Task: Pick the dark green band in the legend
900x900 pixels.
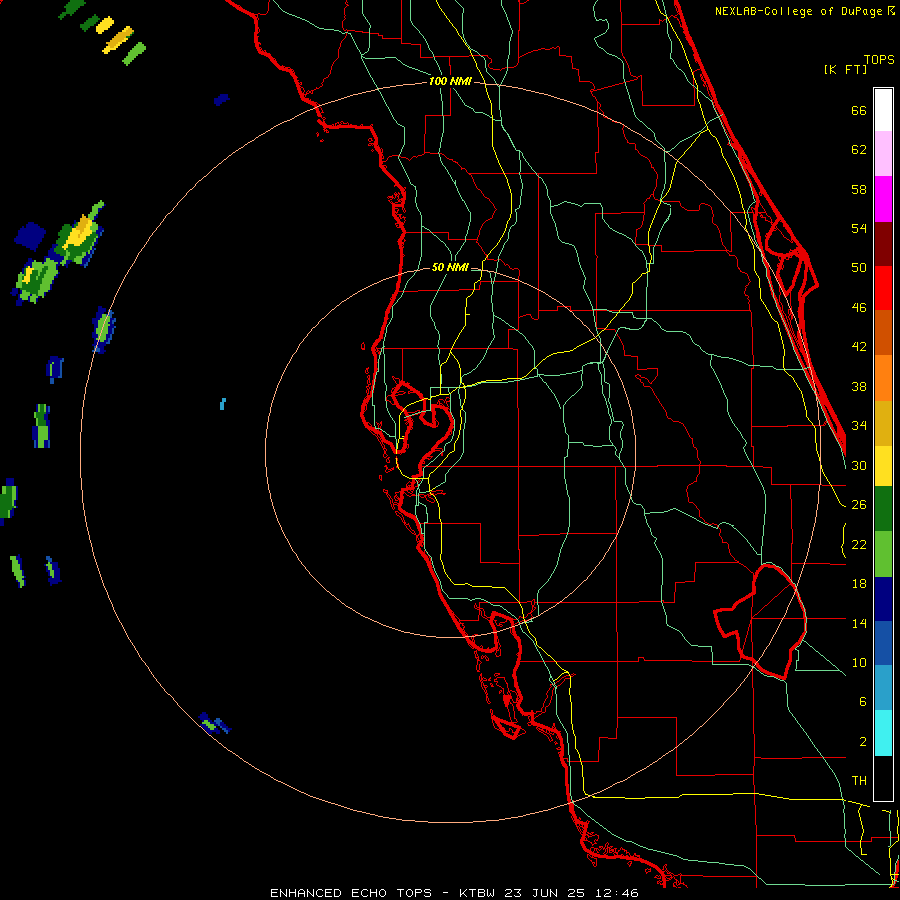Action: (x=883, y=509)
